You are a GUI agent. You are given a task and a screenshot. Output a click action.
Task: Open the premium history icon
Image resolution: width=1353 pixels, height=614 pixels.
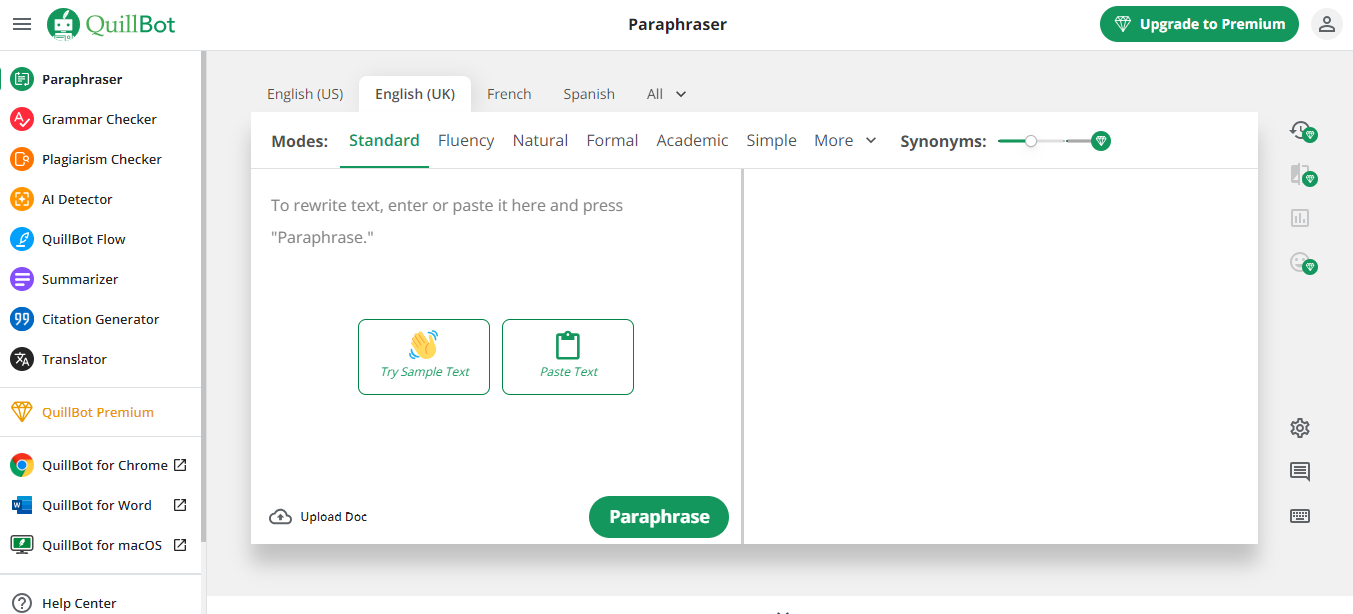tap(1301, 130)
